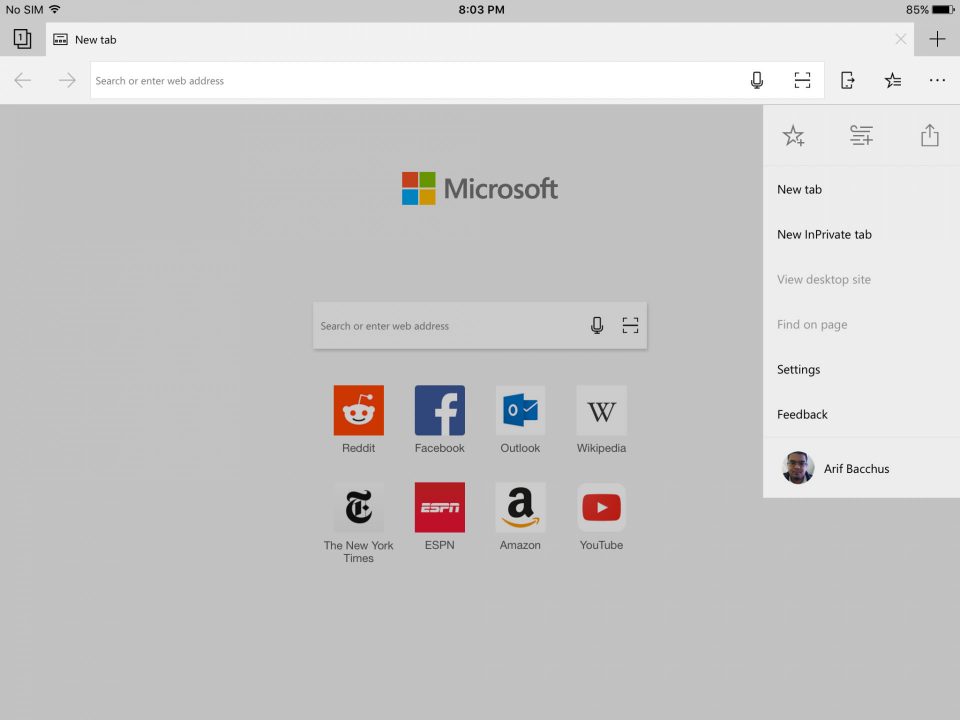Select New InPrivate tab from the menu
The width and height of the screenshot is (960, 720).
coord(824,234)
